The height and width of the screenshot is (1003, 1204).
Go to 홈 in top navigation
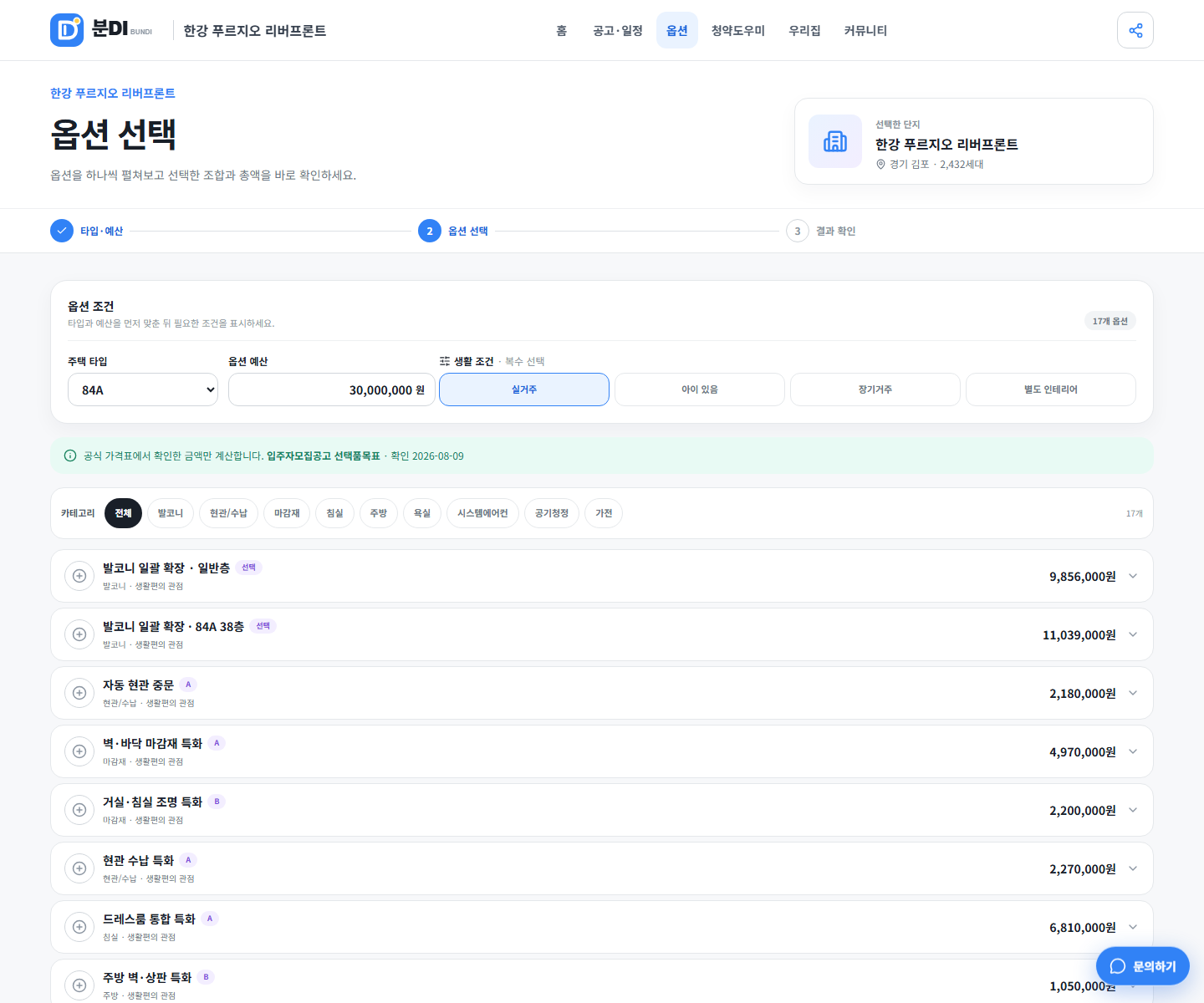pyautogui.click(x=562, y=30)
